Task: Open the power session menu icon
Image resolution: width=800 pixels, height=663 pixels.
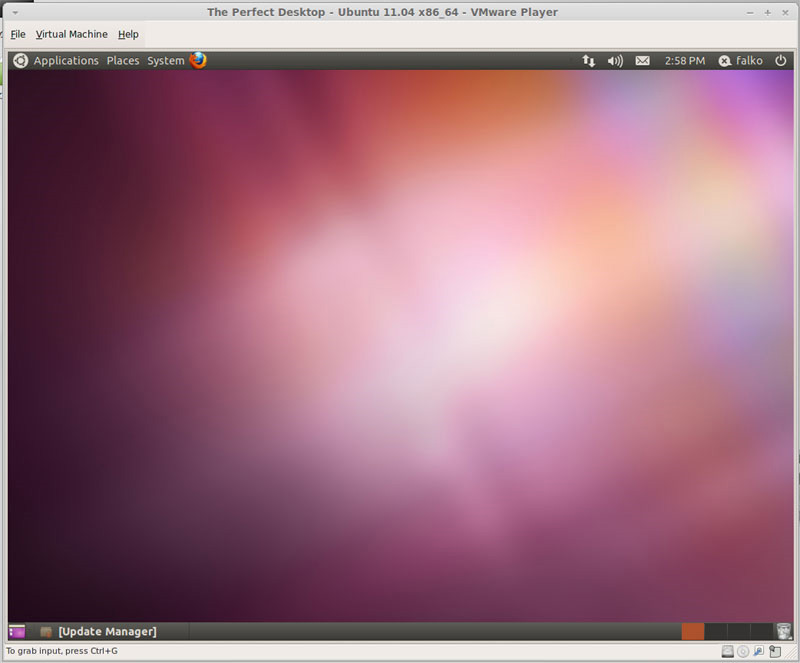Action: click(781, 61)
